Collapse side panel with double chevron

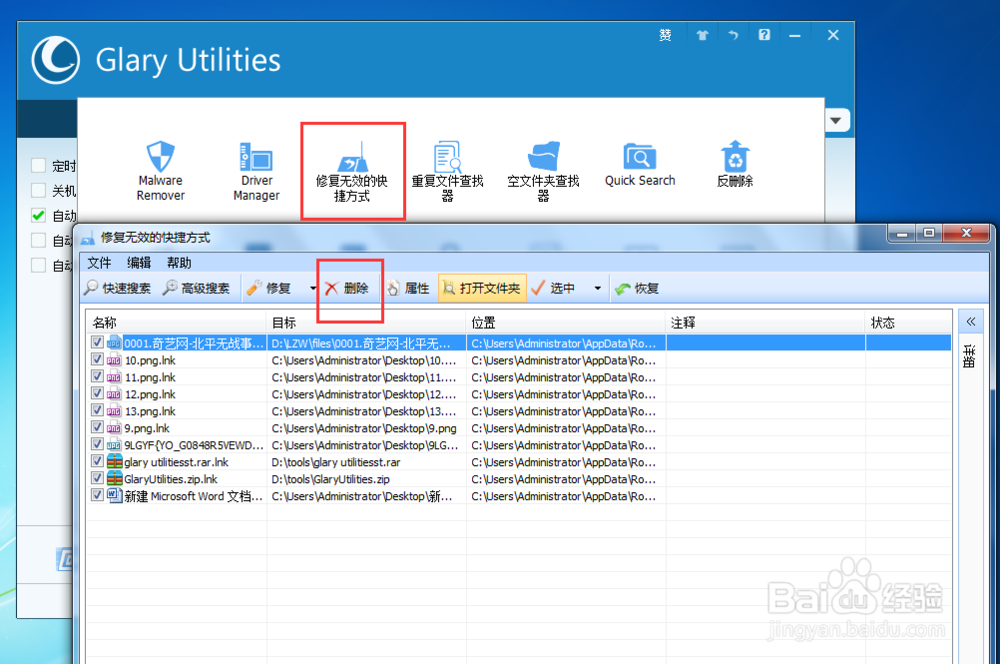[971, 322]
